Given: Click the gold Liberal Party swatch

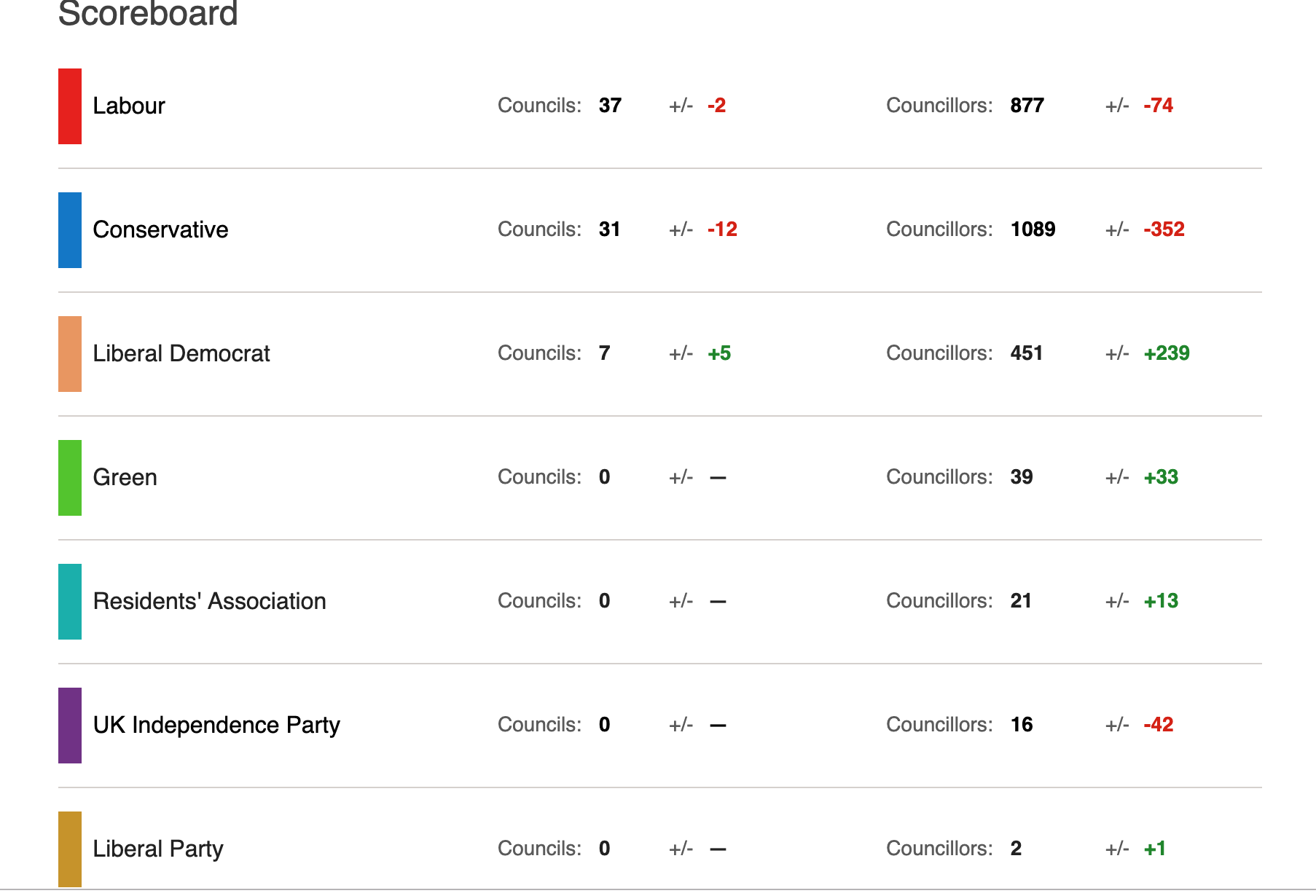Looking at the screenshot, I should (70, 849).
